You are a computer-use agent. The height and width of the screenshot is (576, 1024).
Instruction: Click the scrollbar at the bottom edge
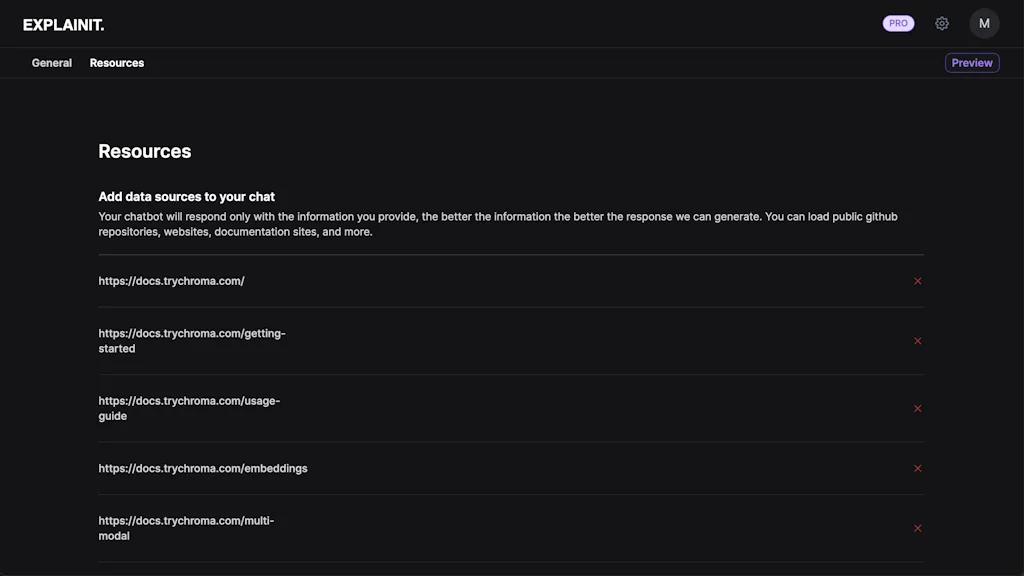[x=512, y=573]
